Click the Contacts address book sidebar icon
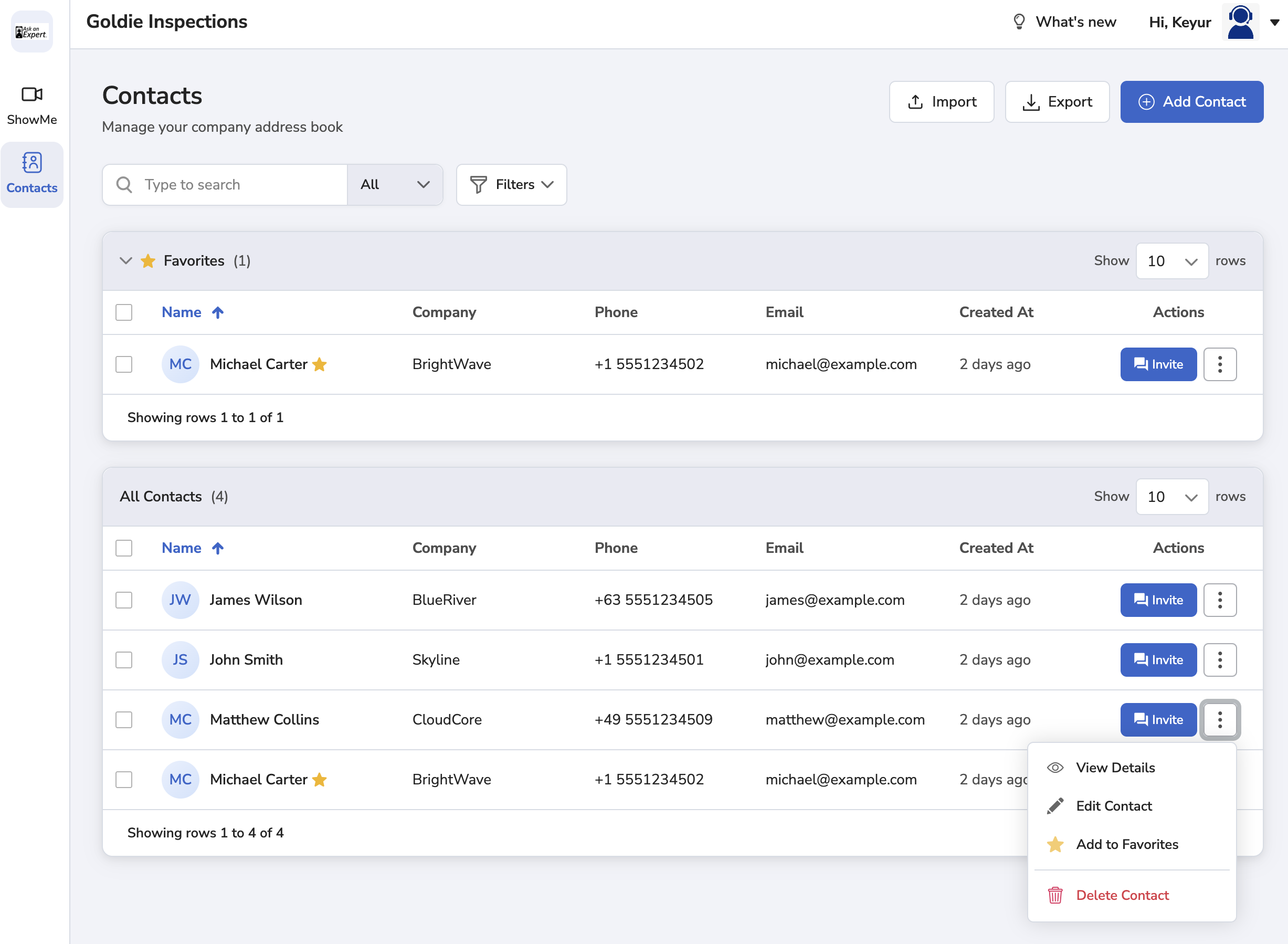This screenshot has width=1288, height=944. [32, 163]
